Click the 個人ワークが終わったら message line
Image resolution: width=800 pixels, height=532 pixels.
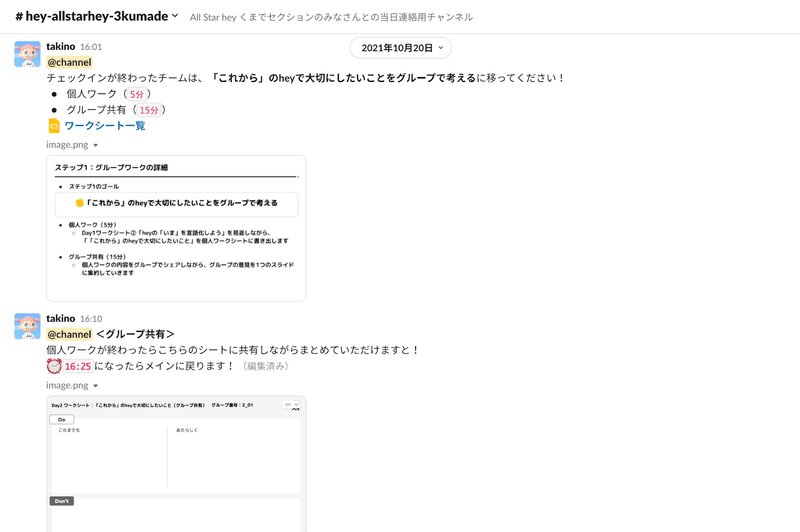[x=233, y=350]
